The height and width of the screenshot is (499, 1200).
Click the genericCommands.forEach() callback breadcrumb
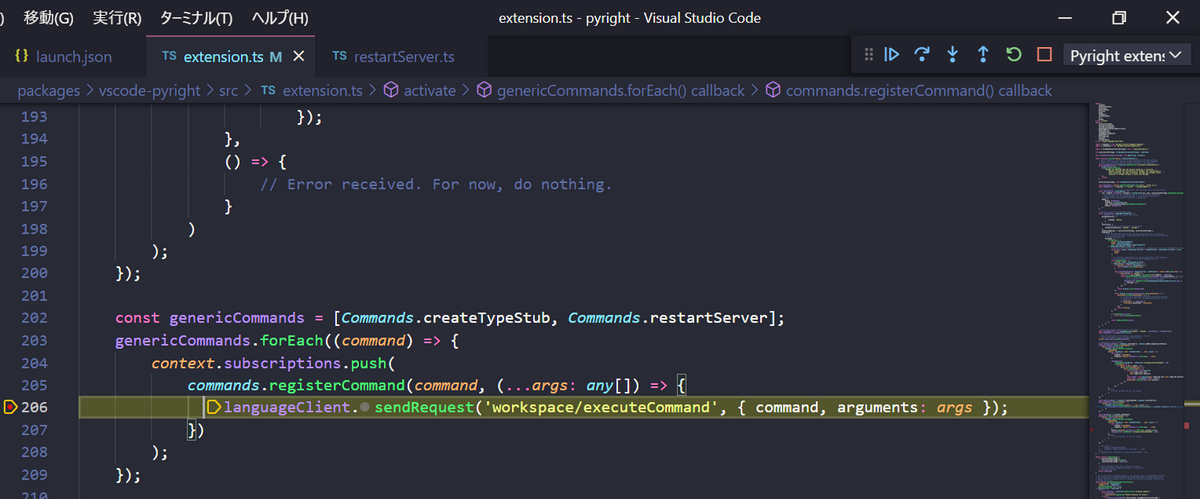(610, 90)
